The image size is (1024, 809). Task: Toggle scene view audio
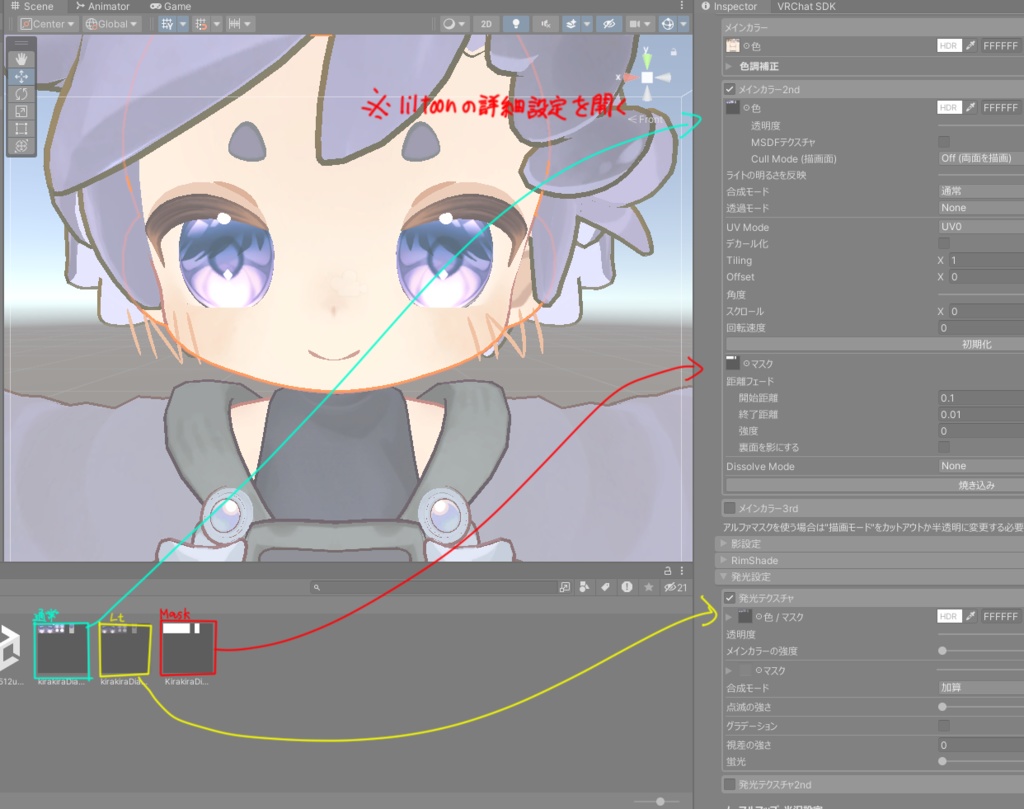click(x=547, y=23)
